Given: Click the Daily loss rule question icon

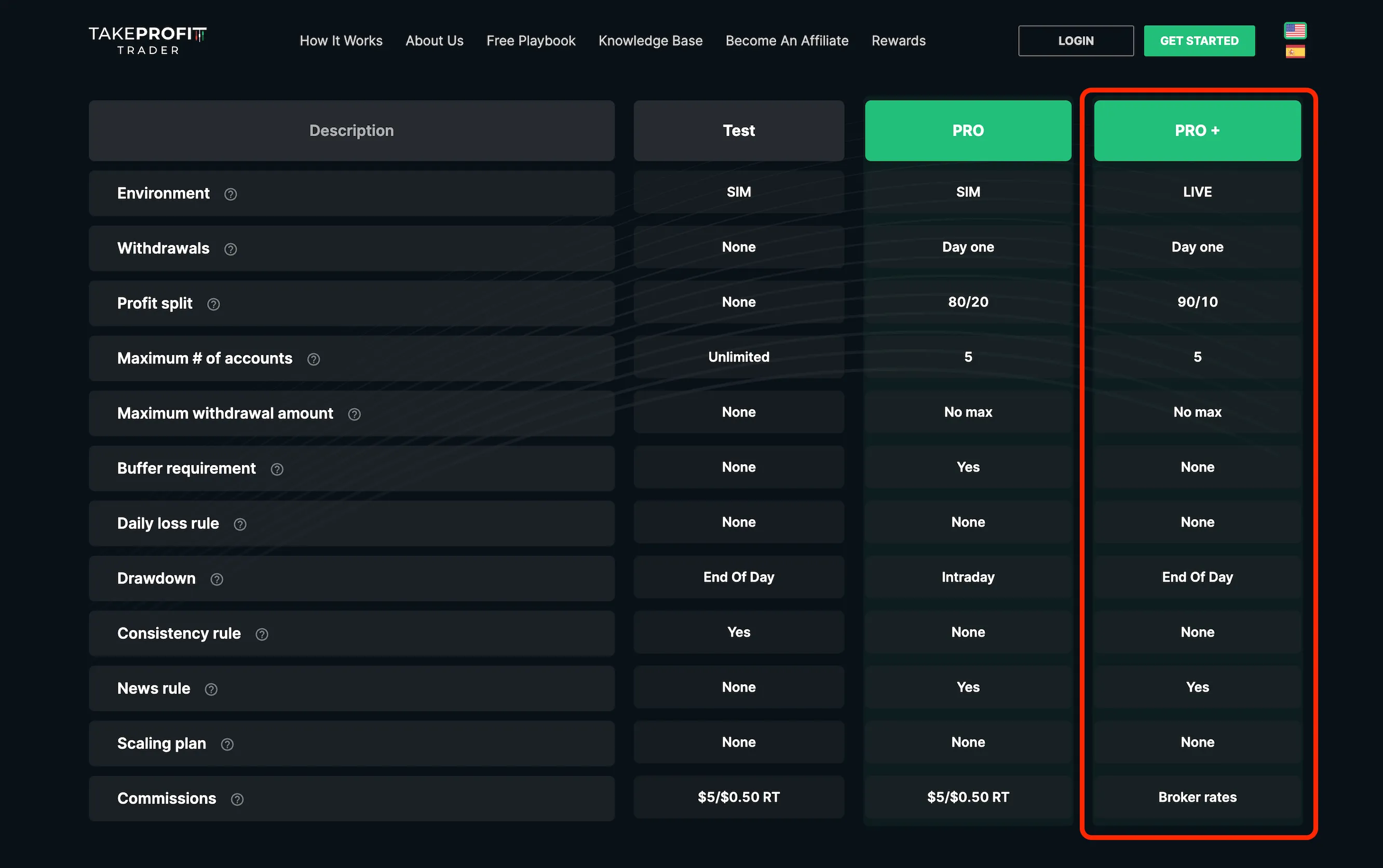Looking at the screenshot, I should [240, 524].
